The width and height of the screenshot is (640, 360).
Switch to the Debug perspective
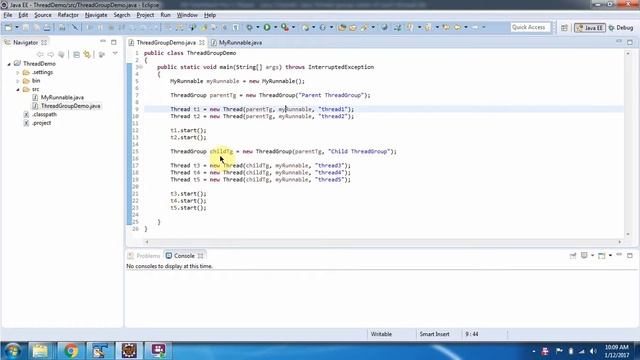pyautogui.click(x=621, y=28)
